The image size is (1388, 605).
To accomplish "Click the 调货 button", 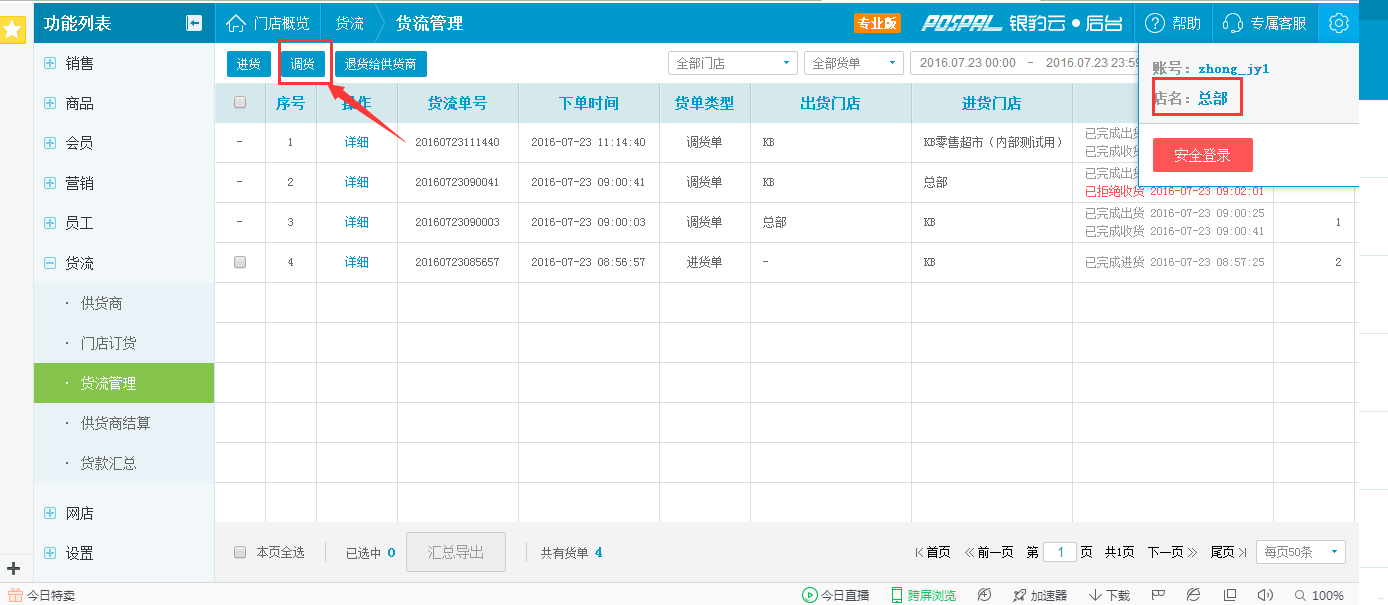I will (x=303, y=64).
